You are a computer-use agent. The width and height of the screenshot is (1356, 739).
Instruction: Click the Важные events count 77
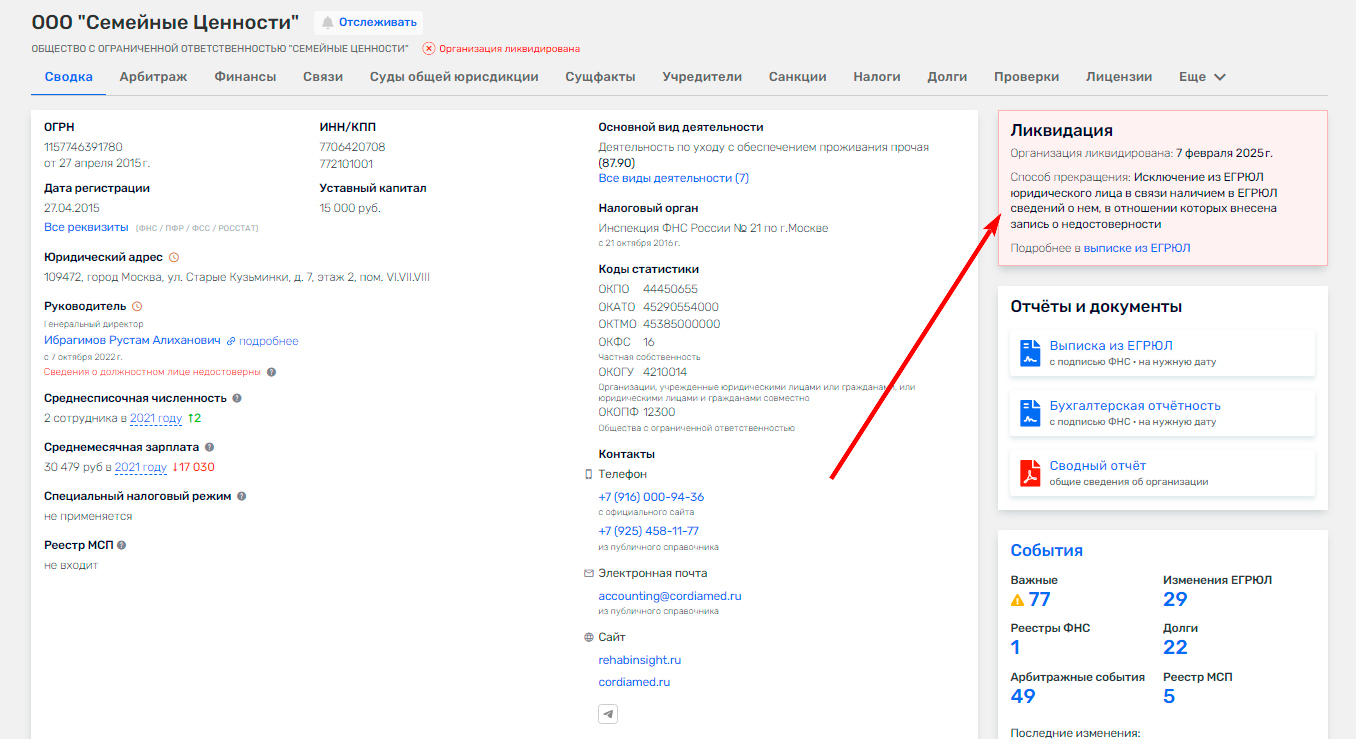pos(1039,599)
